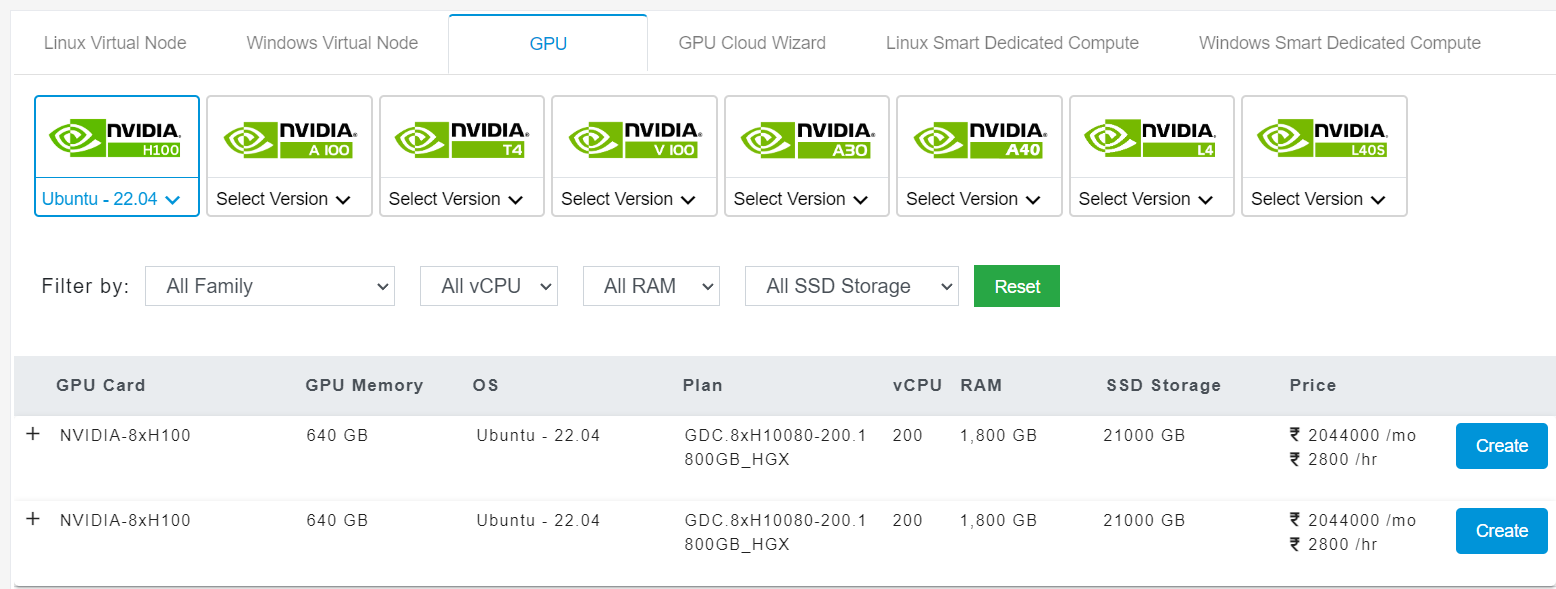The height and width of the screenshot is (589, 1556).
Task: Click the 200 vCPU value in first row
Action: [x=908, y=436]
